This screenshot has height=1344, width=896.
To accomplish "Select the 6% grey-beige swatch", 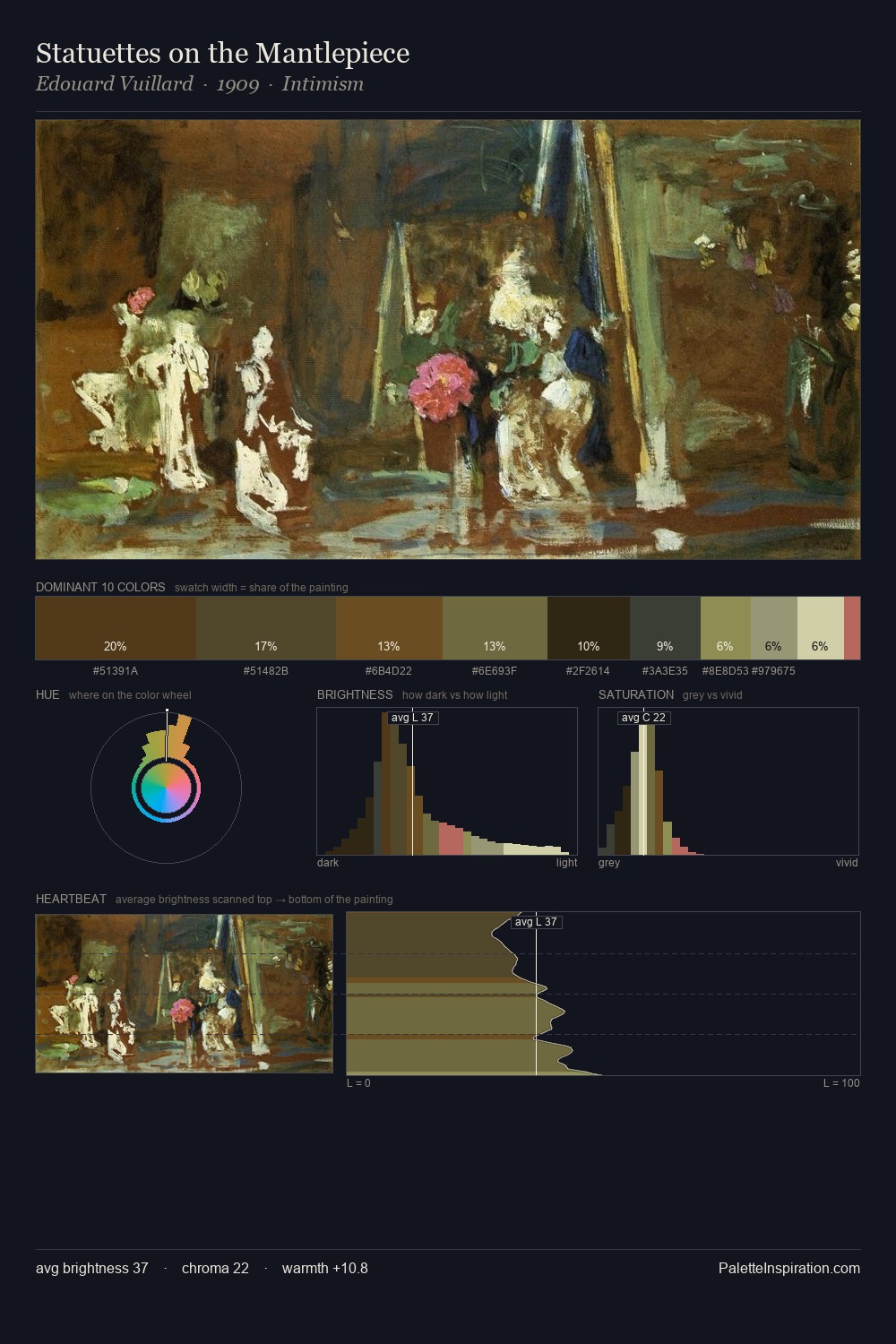I will pyautogui.click(x=774, y=628).
